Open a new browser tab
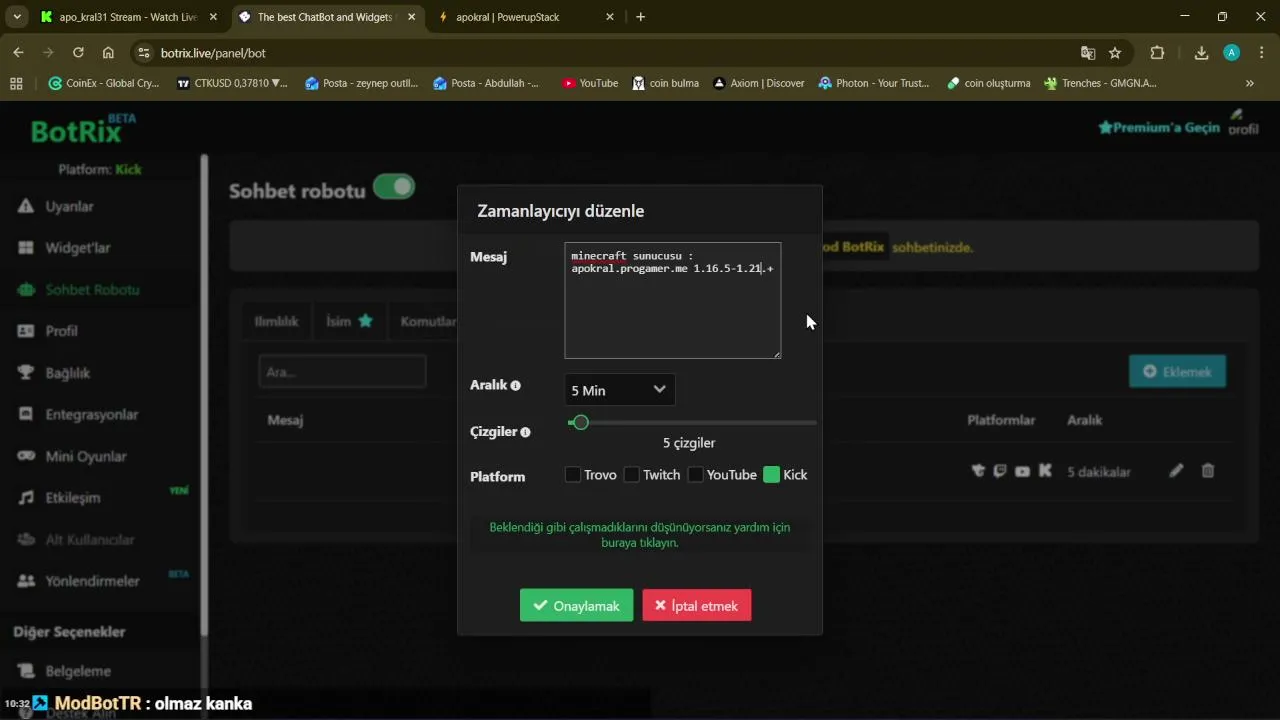The width and height of the screenshot is (1280, 720). coord(641,17)
